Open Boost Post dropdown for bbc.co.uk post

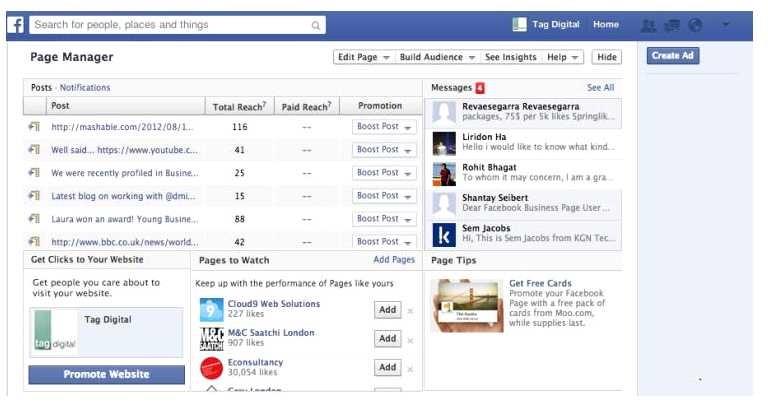pos(384,241)
